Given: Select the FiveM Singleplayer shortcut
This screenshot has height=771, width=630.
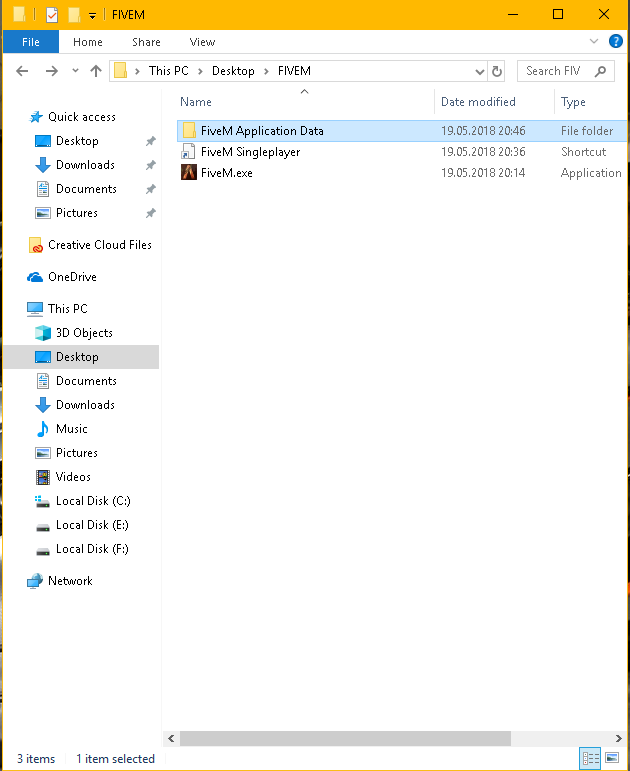Looking at the screenshot, I should (x=250, y=152).
